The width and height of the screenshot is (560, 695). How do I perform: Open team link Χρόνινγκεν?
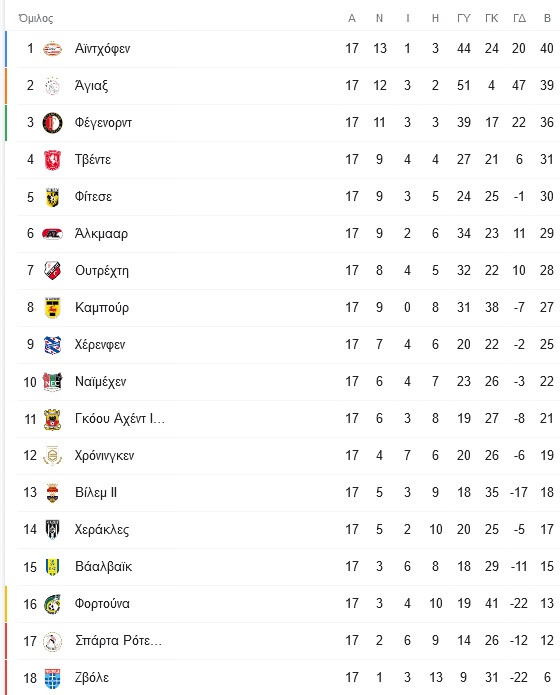pyautogui.click(x=105, y=456)
